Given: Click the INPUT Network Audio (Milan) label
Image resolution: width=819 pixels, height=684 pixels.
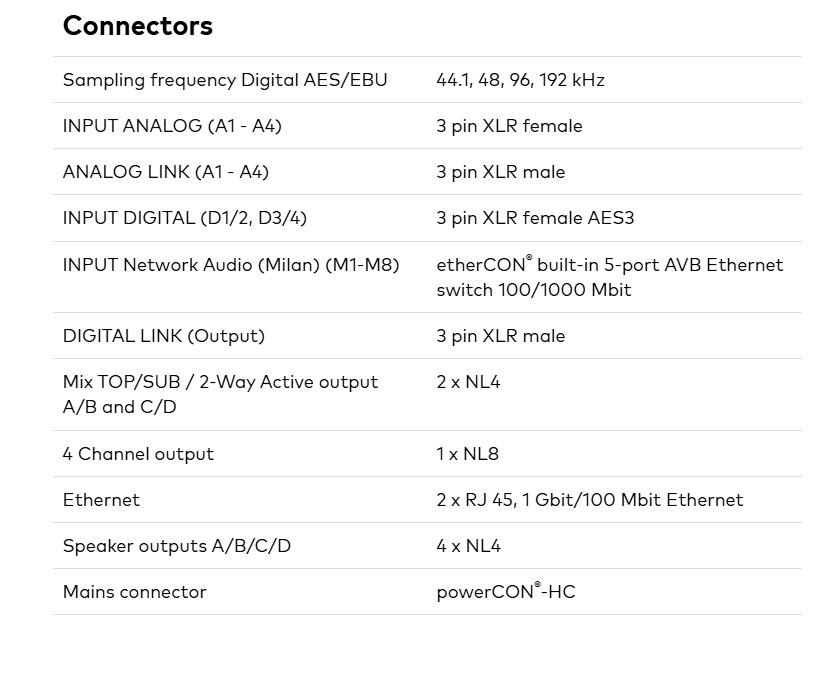Looking at the screenshot, I should coord(231,265).
